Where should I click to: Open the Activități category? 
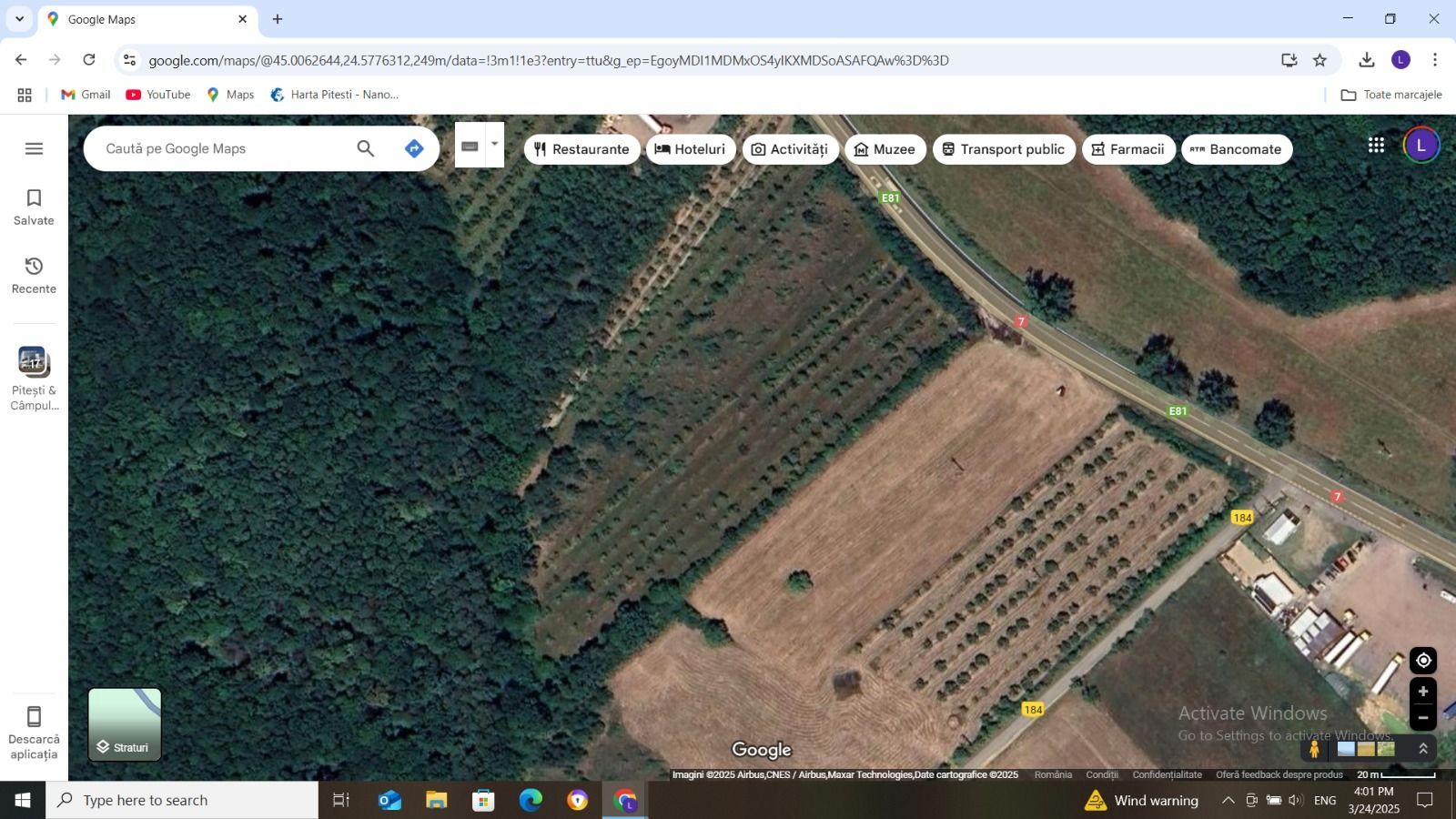[x=789, y=148]
